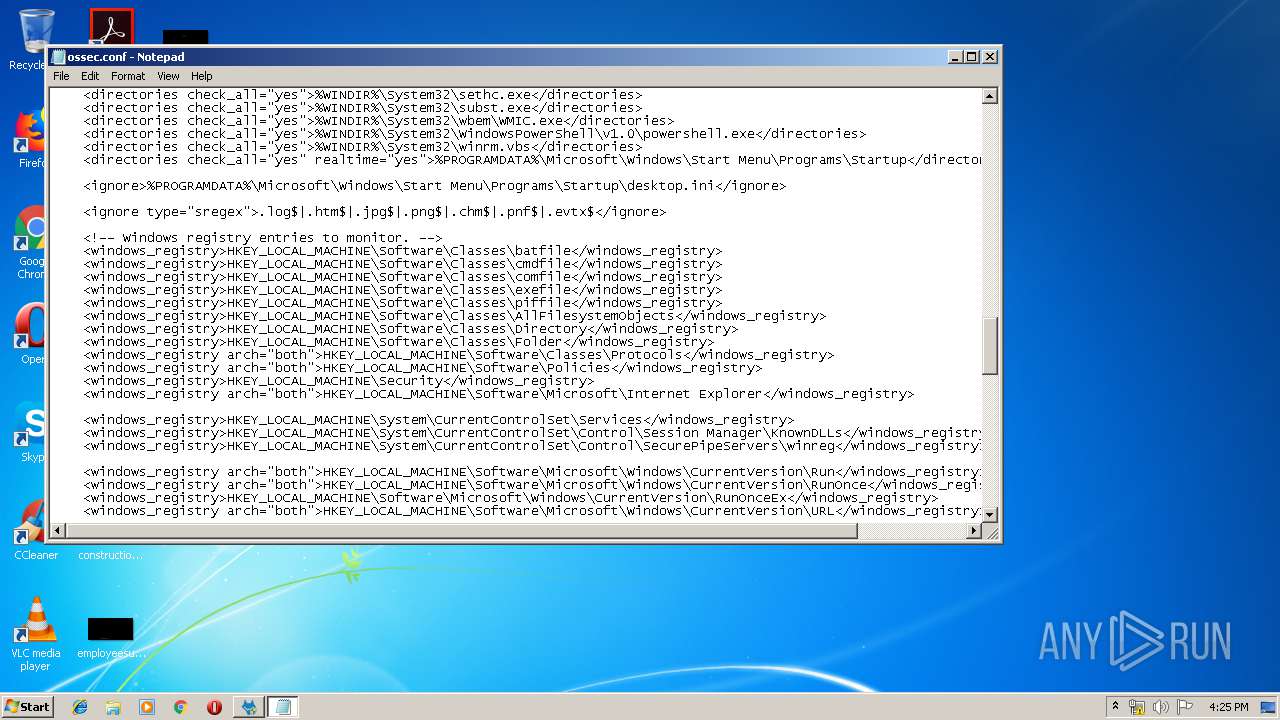Show hidden system tray icons
Viewport: 1280px width, 720px height.
(1115, 707)
